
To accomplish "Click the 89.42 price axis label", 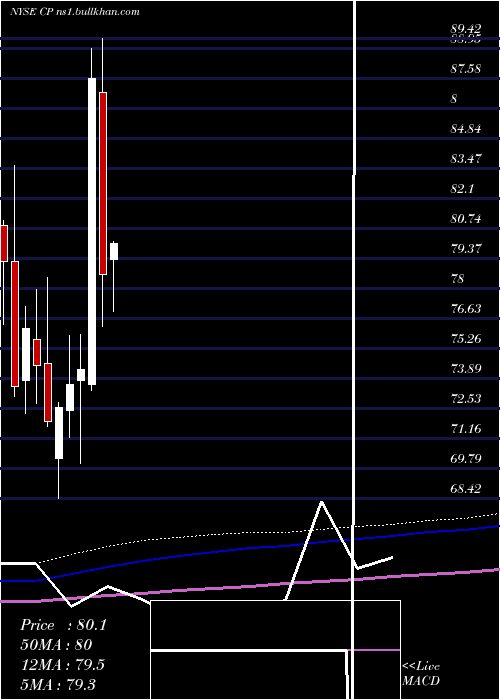I will 466,29.
